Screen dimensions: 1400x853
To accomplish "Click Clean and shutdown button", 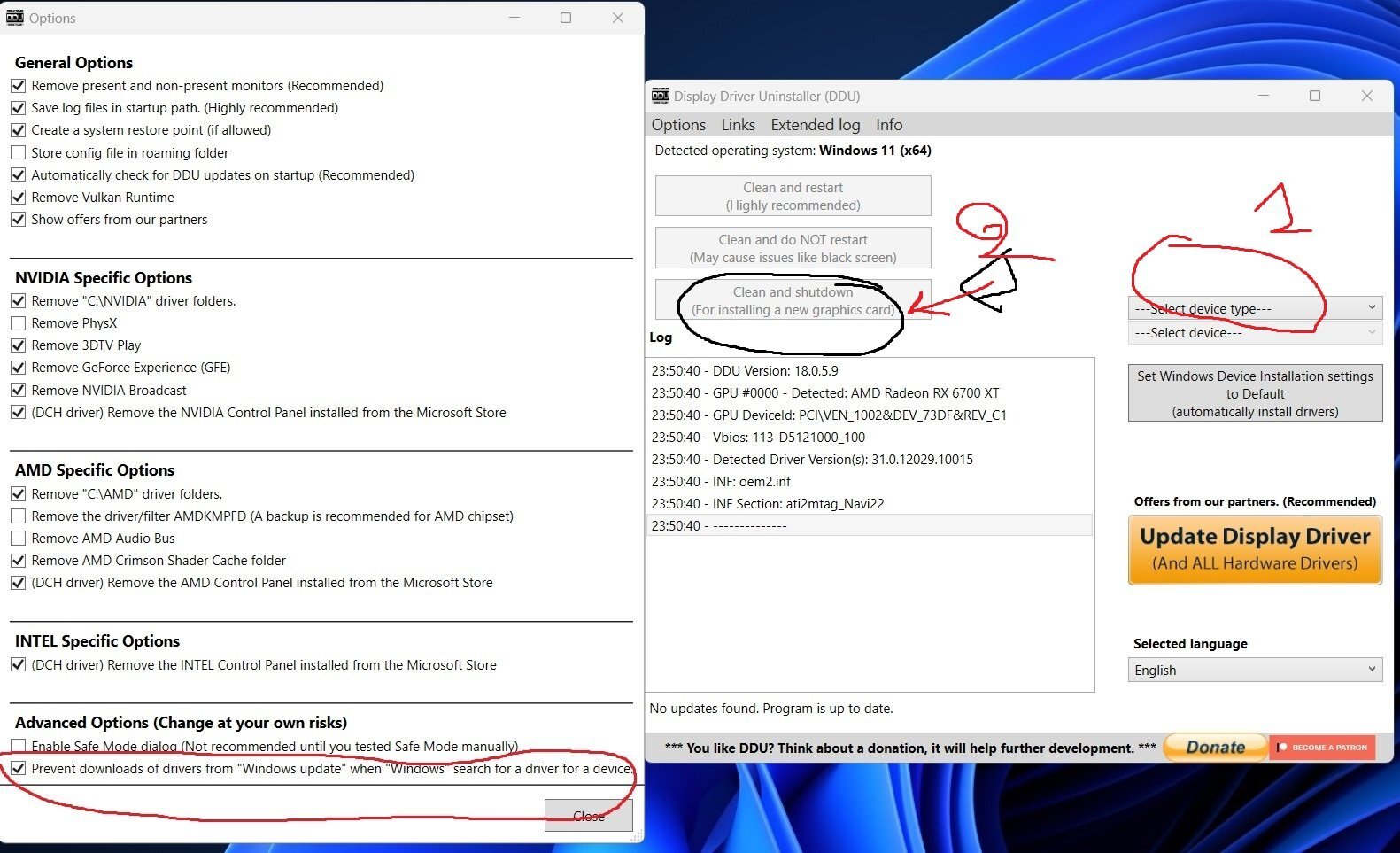I will tap(793, 301).
